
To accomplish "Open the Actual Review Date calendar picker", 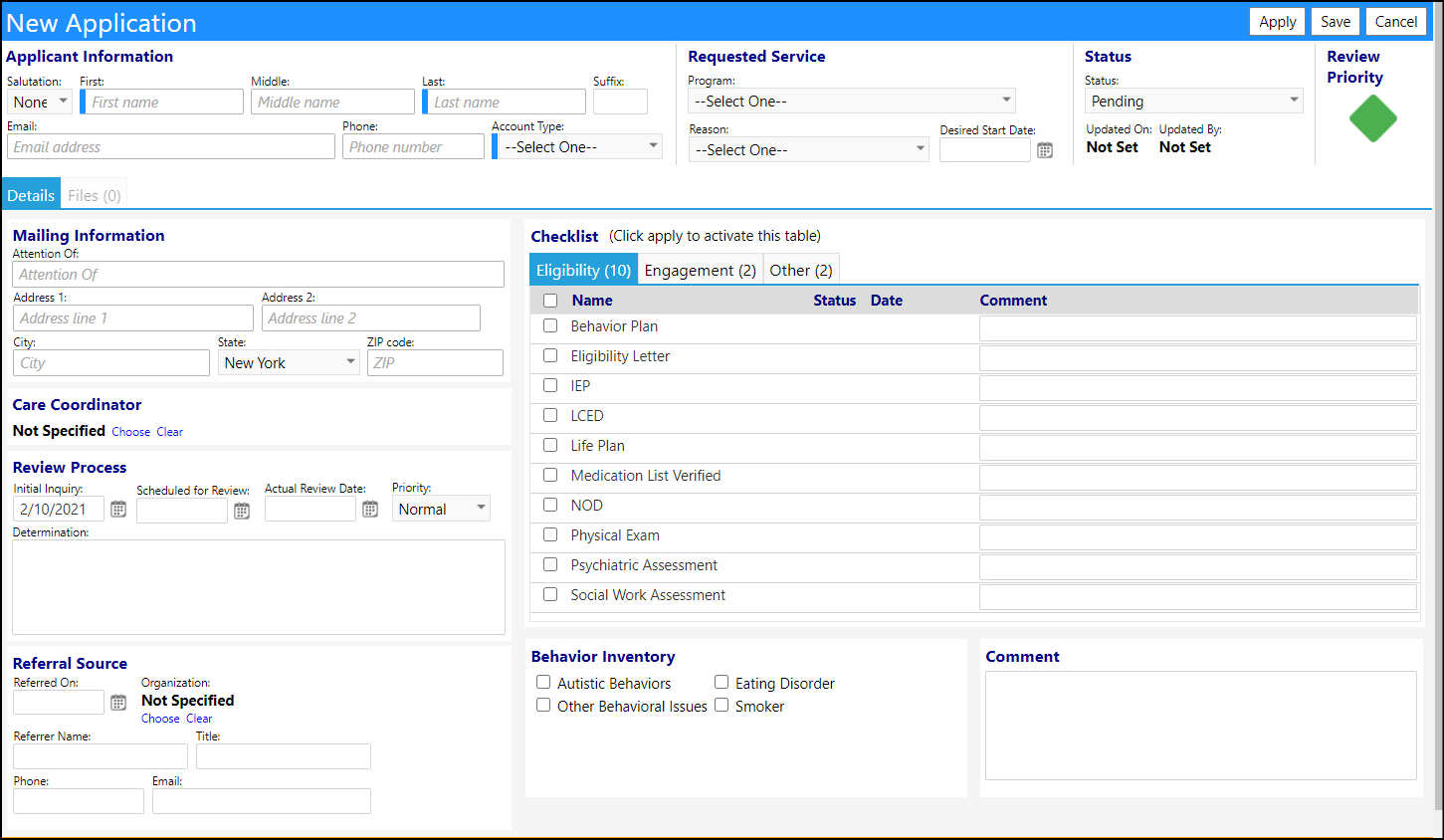I will (x=370, y=510).
